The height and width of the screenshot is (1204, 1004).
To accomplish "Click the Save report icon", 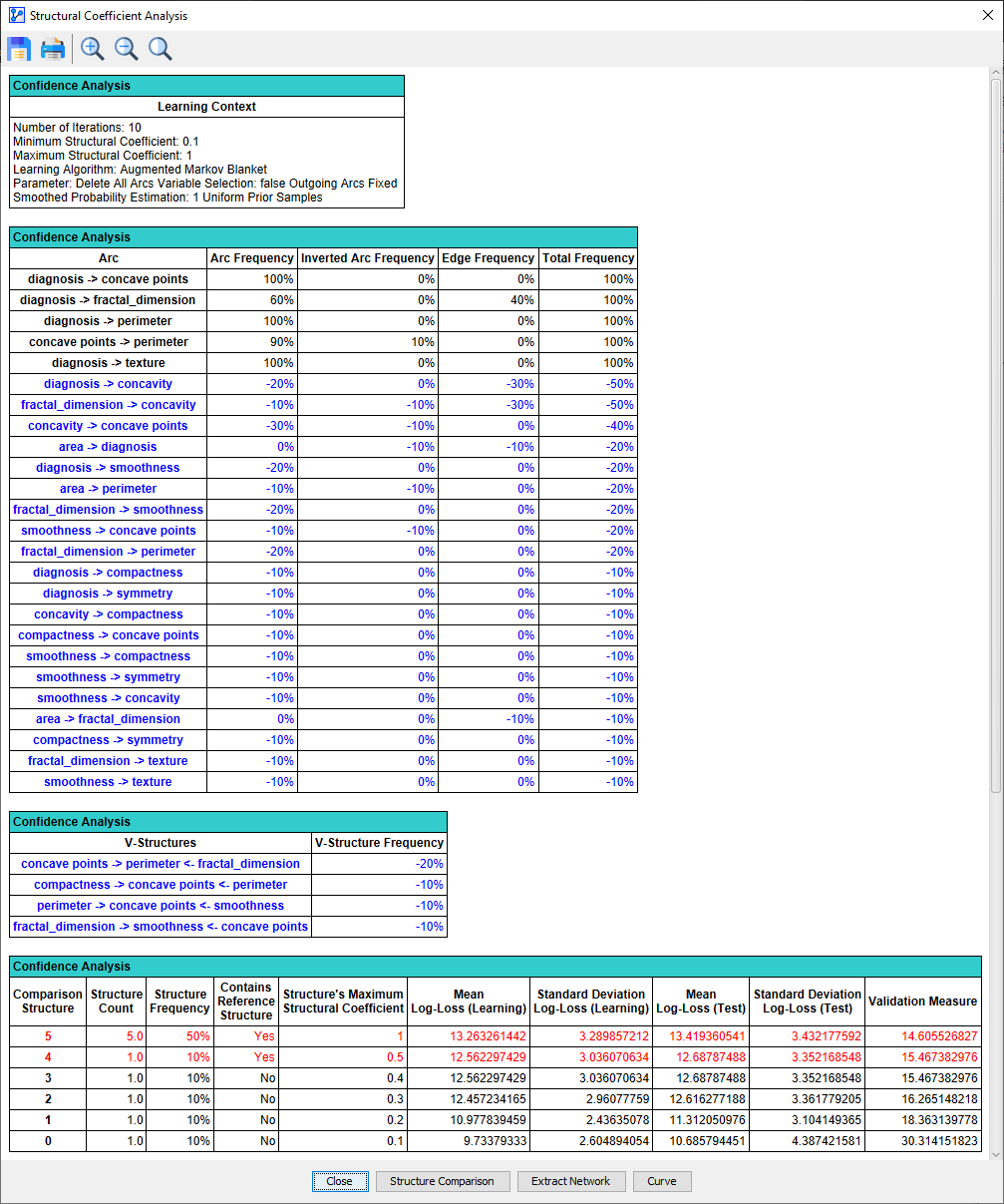I will tap(19, 49).
